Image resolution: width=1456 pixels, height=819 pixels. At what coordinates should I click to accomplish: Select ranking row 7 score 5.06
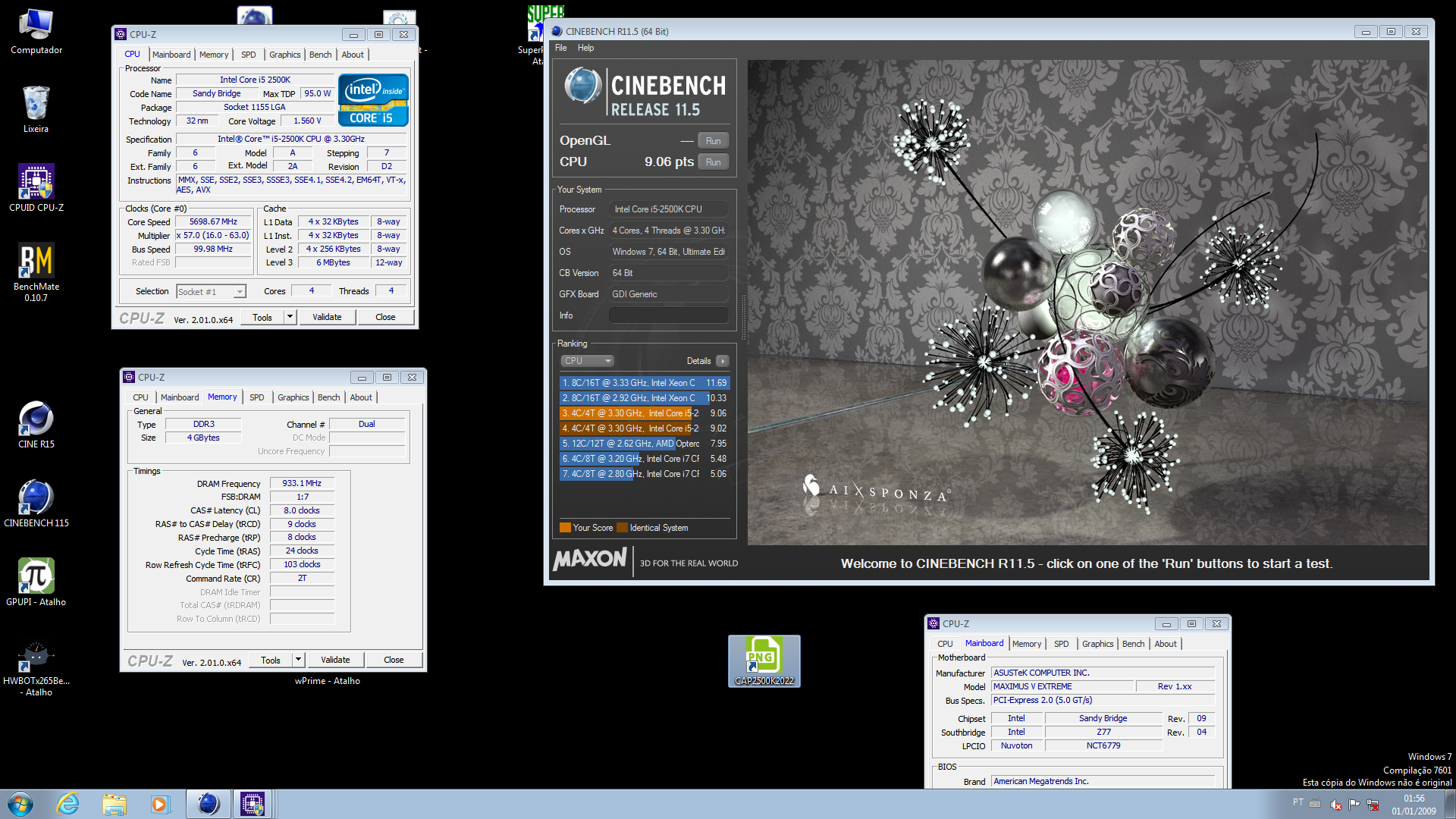[645, 474]
